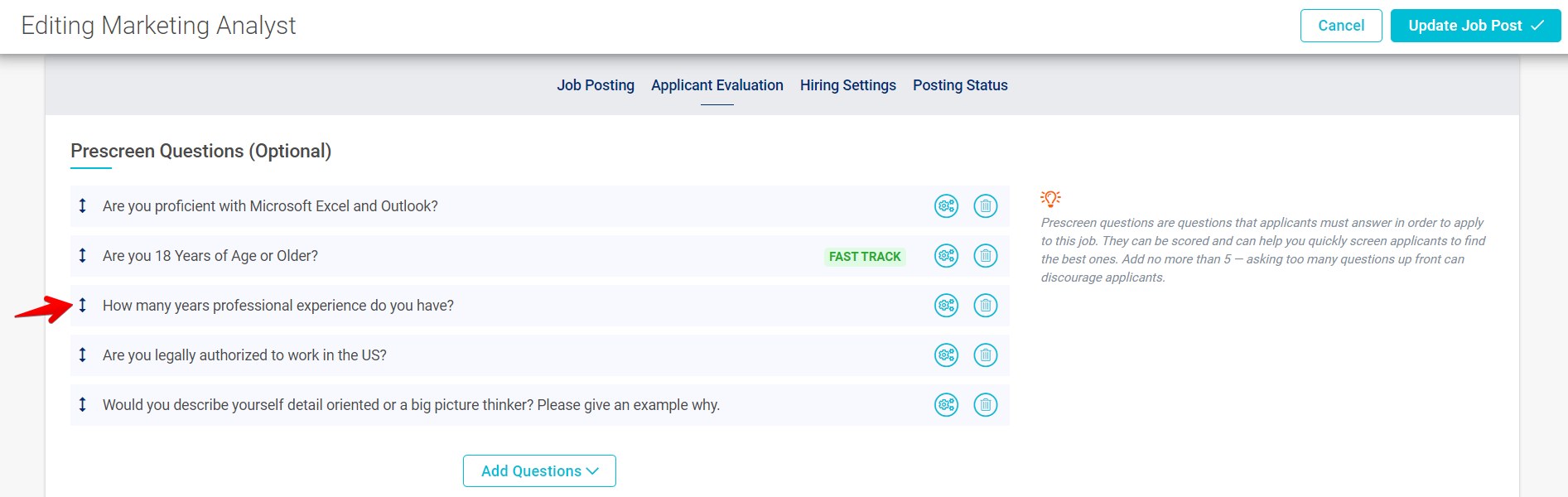Open the Hiring Settings tab
1568x497 pixels.
(x=847, y=85)
